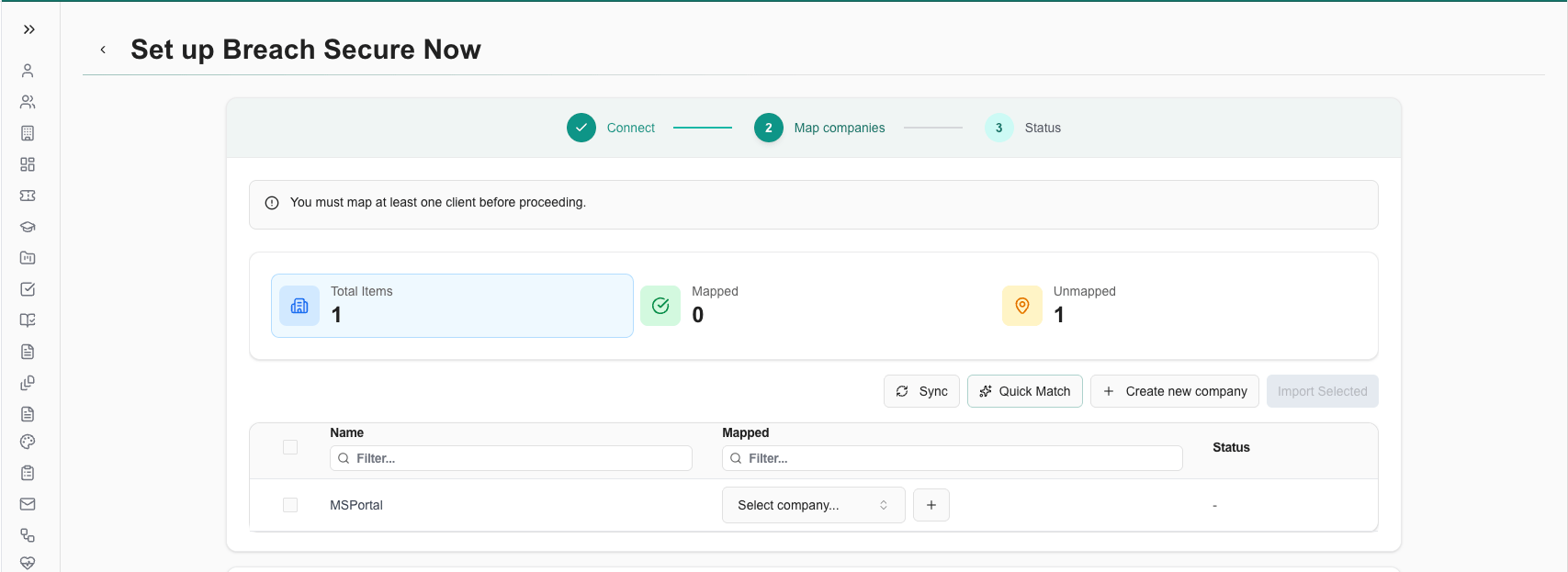Open the companies building sidebar icon
The image size is (1568, 572).
coord(28,133)
